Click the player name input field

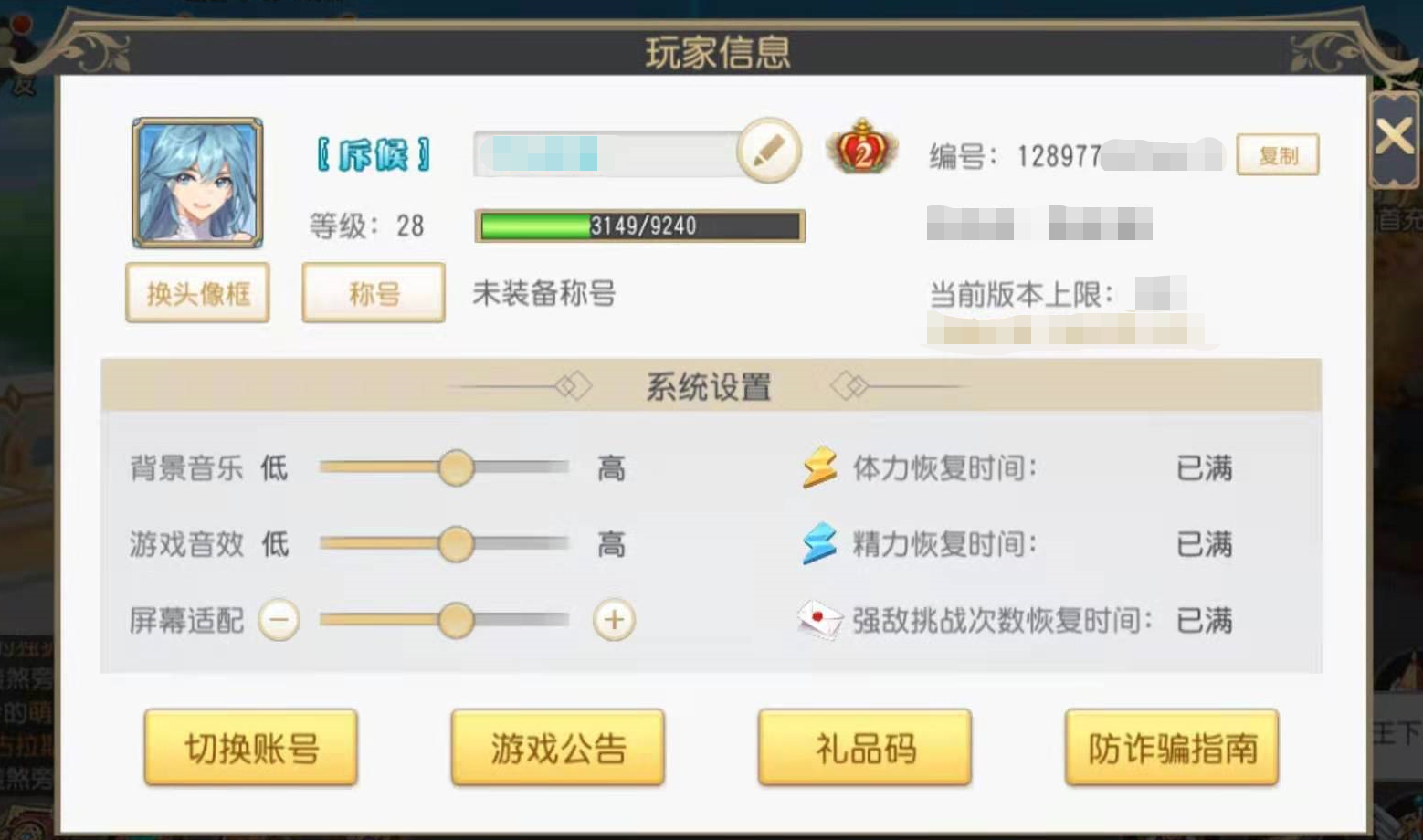pos(606,153)
